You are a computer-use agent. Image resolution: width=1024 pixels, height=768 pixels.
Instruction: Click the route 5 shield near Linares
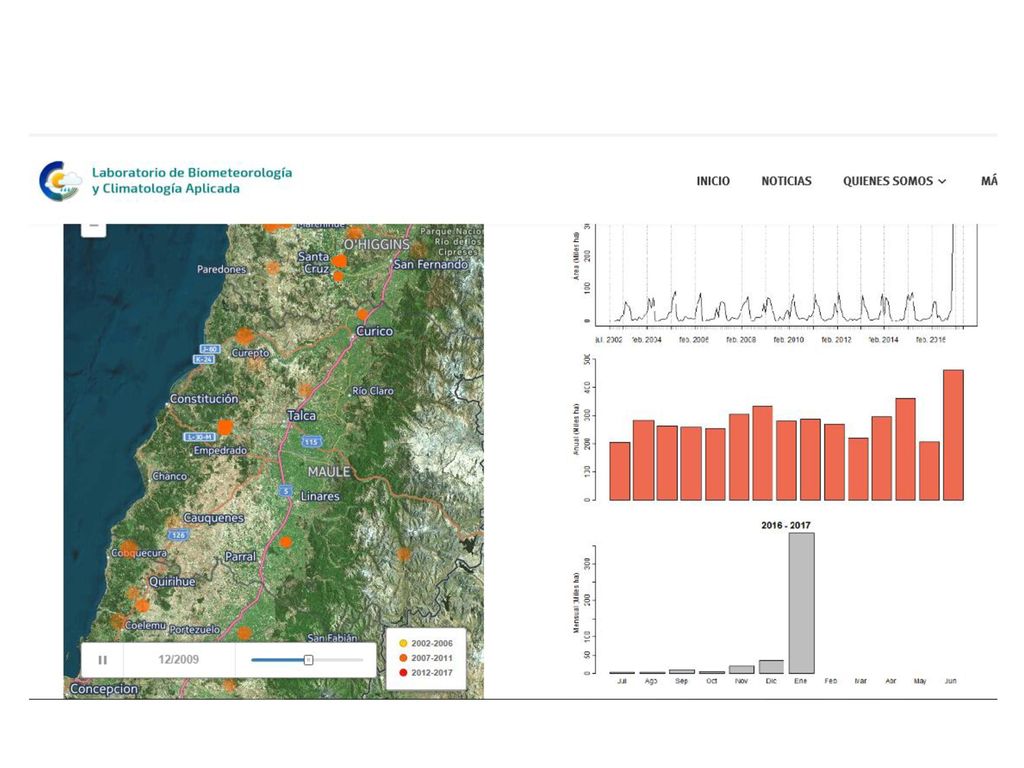click(285, 490)
